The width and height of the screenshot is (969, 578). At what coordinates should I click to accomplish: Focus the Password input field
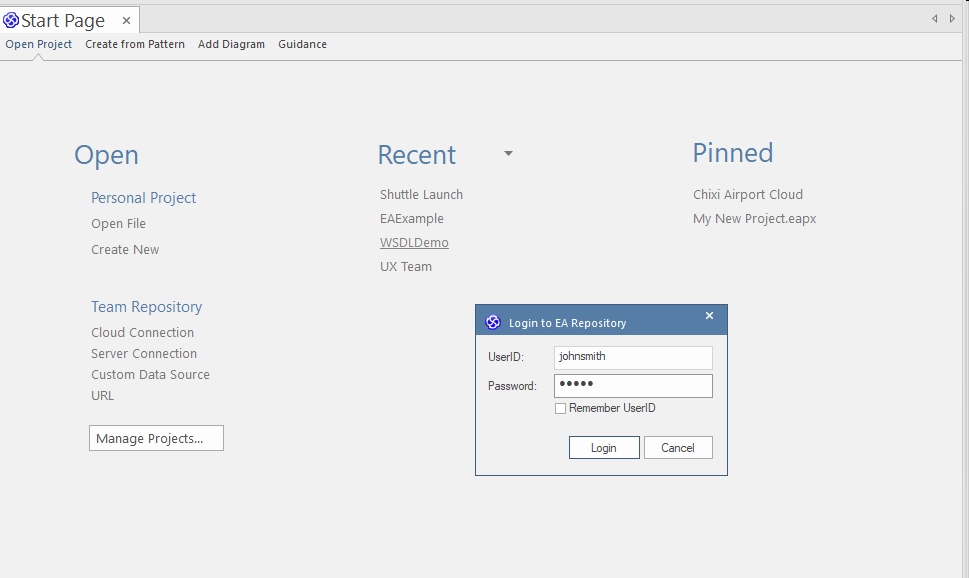click(x=632, y=386)
